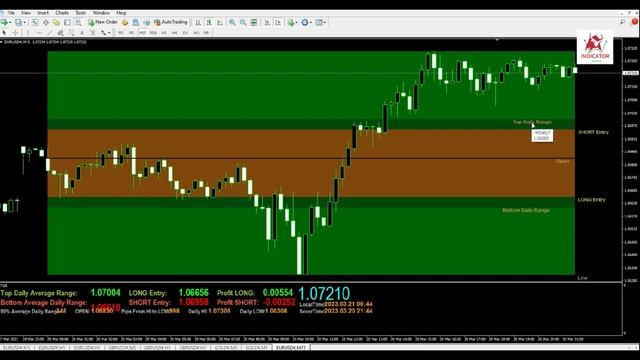This screenshot has width=640, height=360.
Task: Open the Charts menu
Action: click(62, 13)
